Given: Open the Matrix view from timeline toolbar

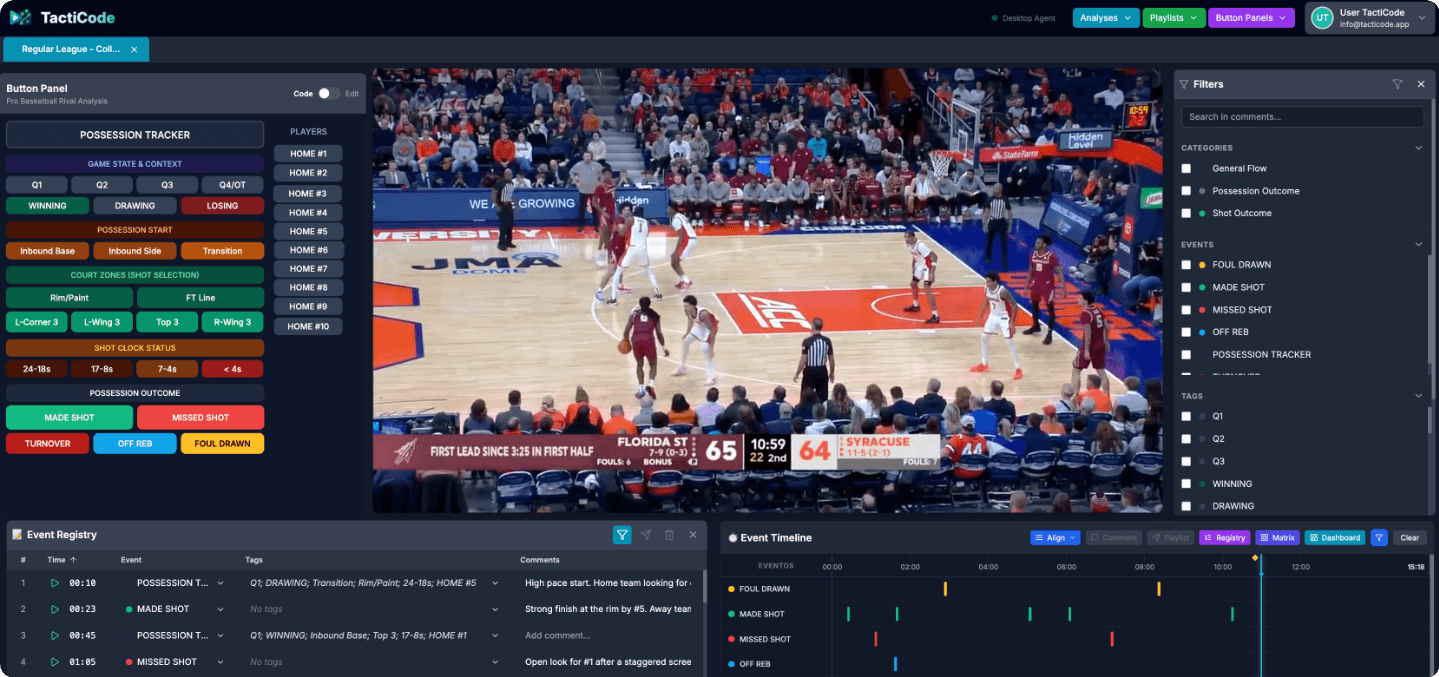Looking at the screenshot, I should click(1277, 538).
